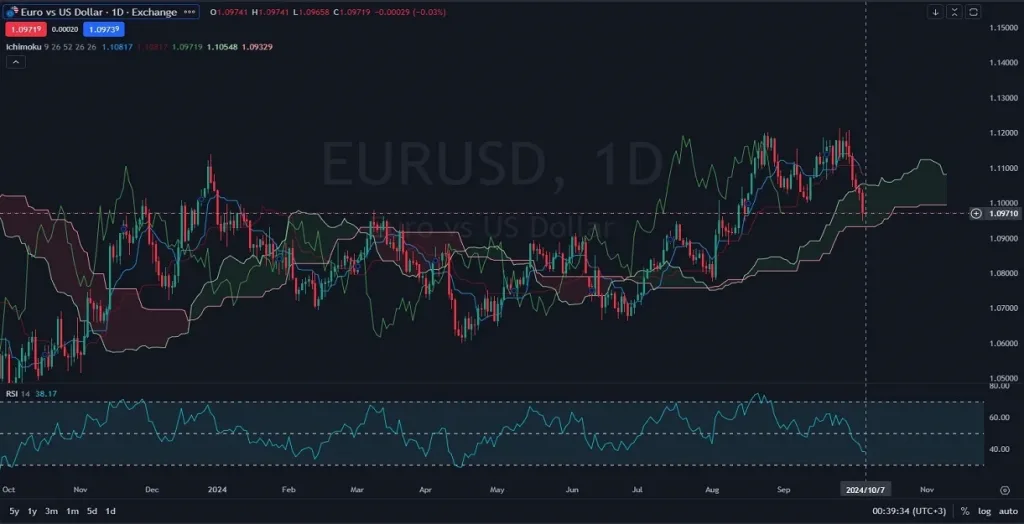The width and height of the screenshot is (1024, 524).
Task: Select the 1d date range
Action: [x=111, y=511]
